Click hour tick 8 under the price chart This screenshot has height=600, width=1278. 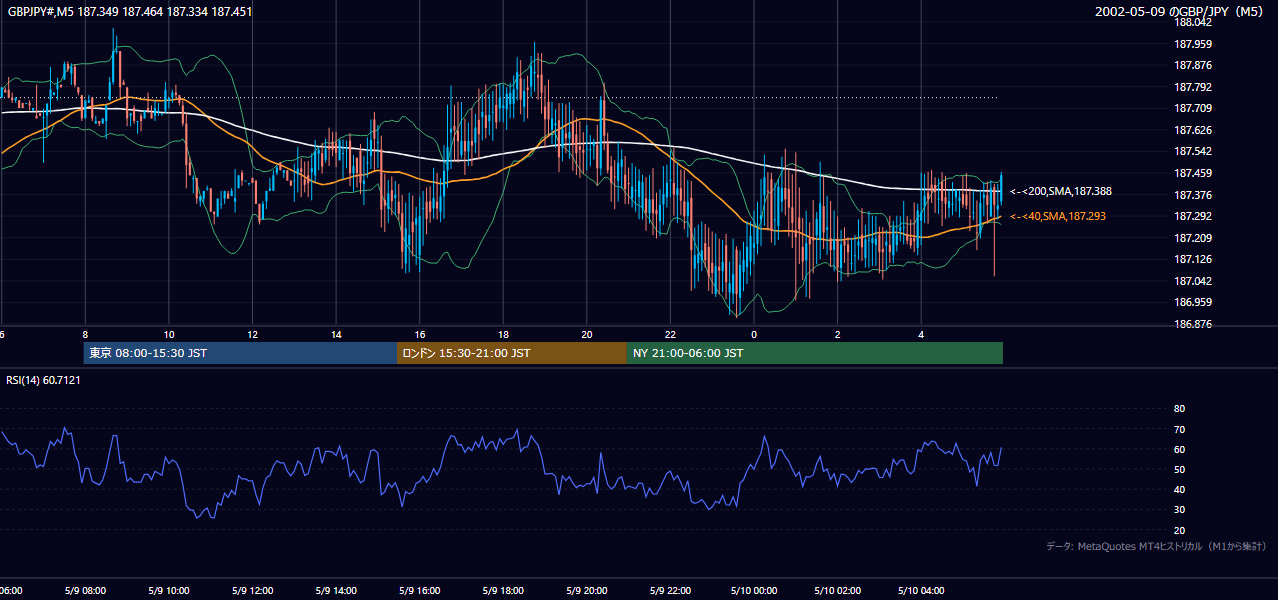[x=85, y=335]
